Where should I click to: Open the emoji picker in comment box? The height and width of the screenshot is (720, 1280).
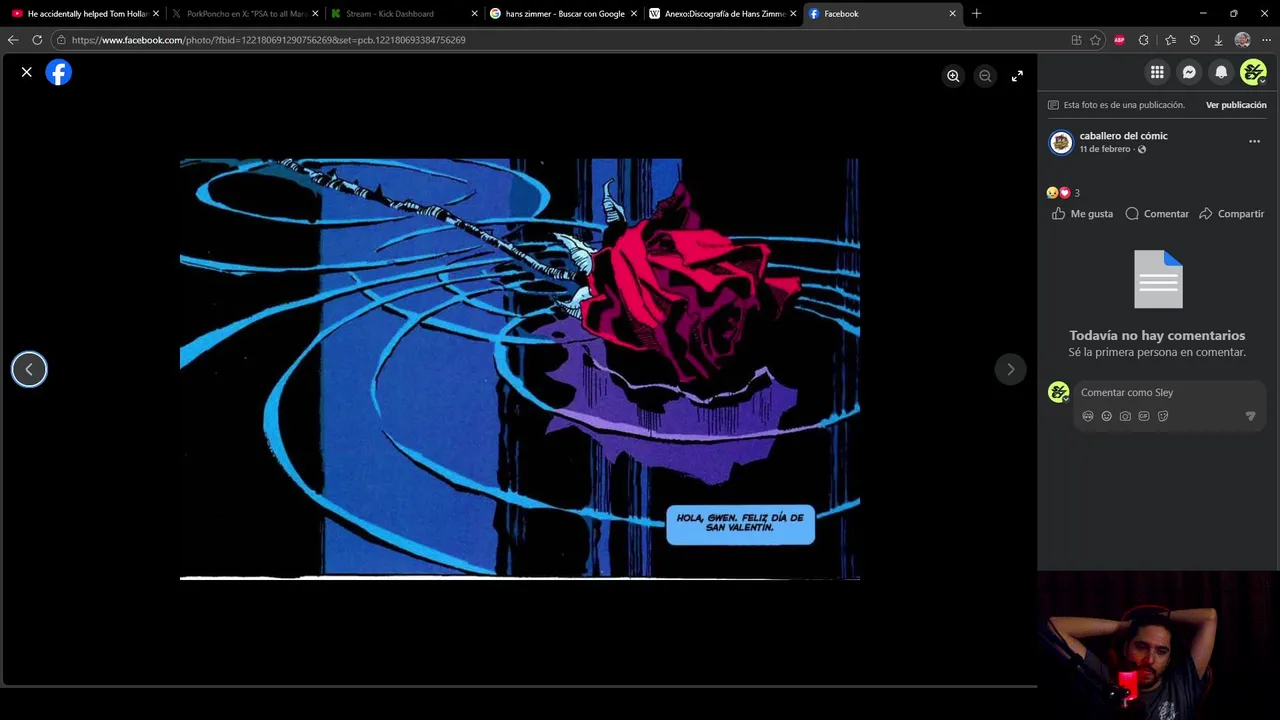(1106, 416)
